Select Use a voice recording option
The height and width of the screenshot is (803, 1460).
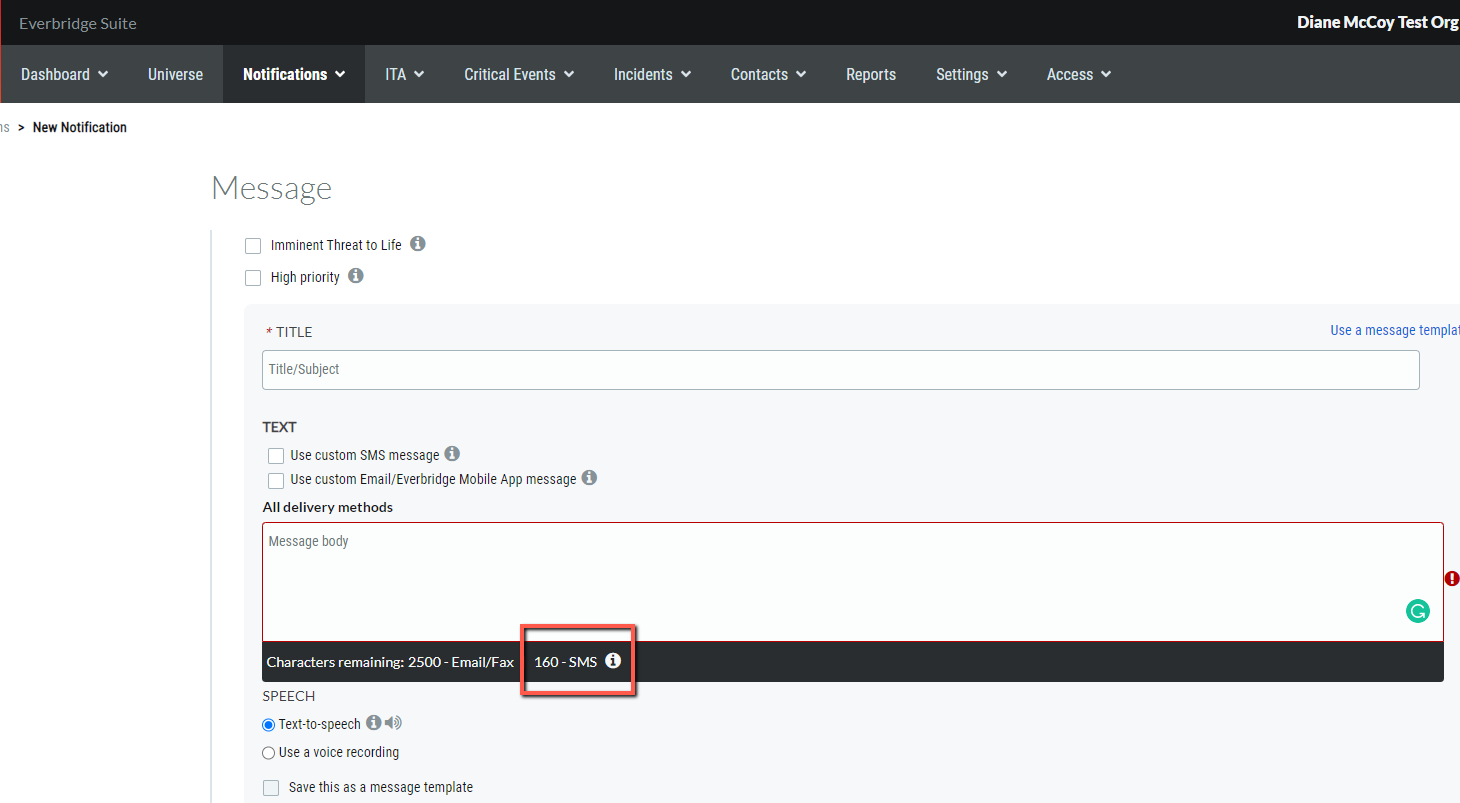click(268, 753)
